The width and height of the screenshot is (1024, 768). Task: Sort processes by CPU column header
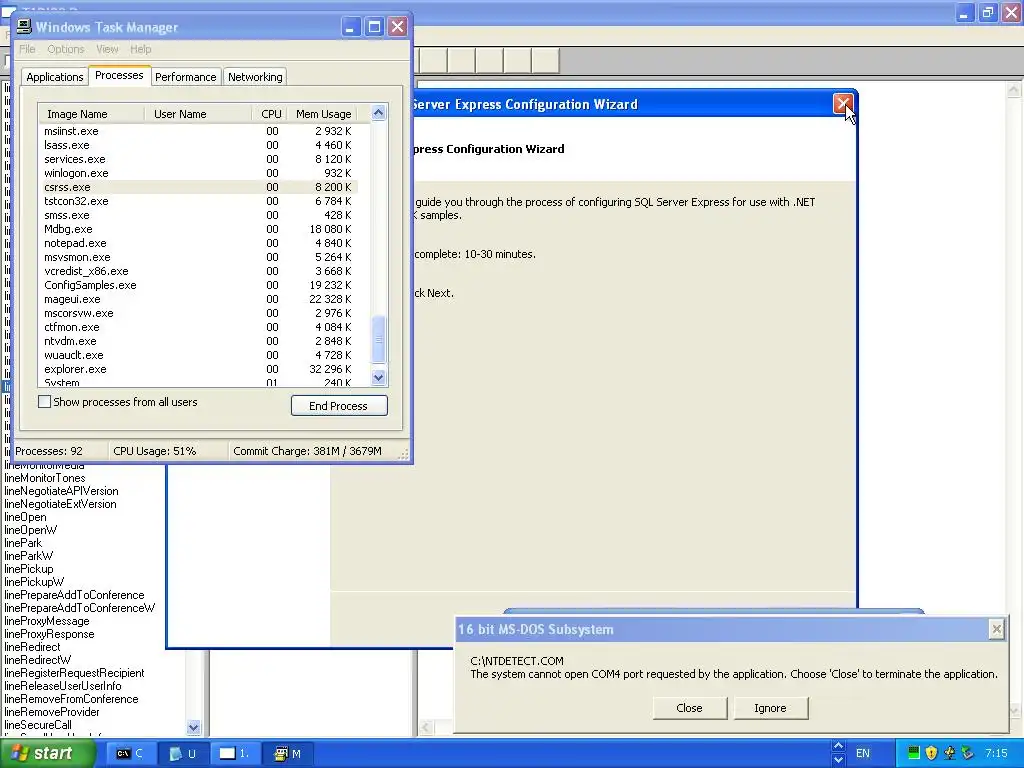(269, 114)
